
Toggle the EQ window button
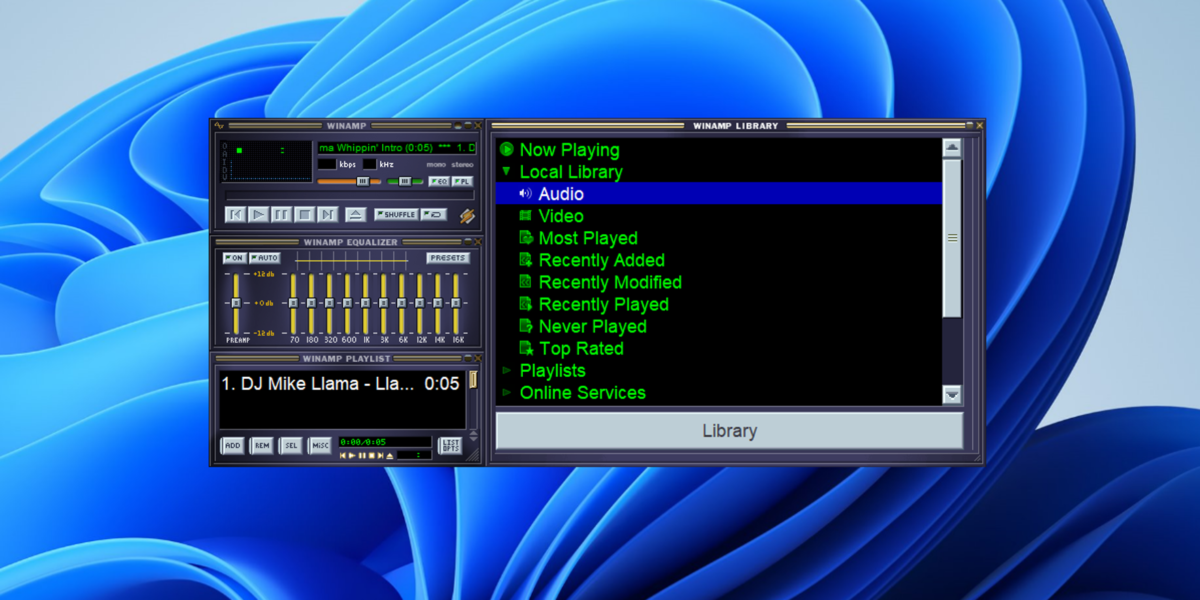pos(439,181)
